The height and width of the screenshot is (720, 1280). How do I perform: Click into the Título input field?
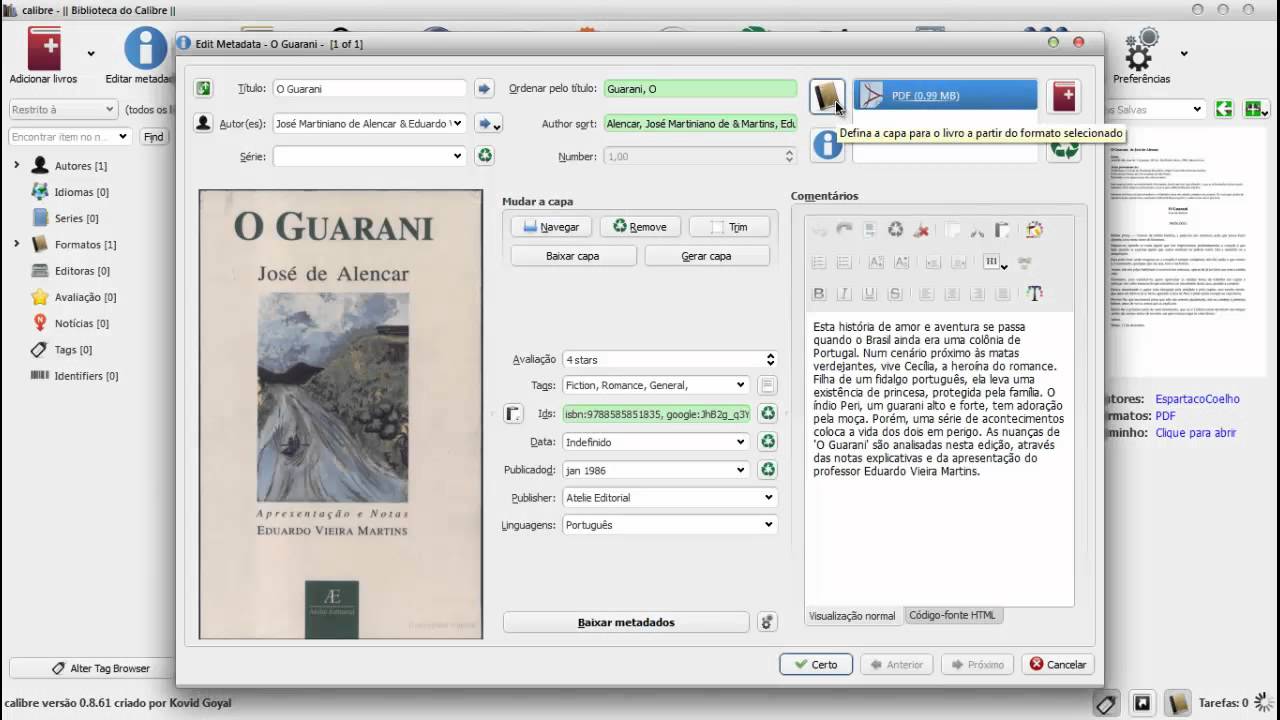370,89
